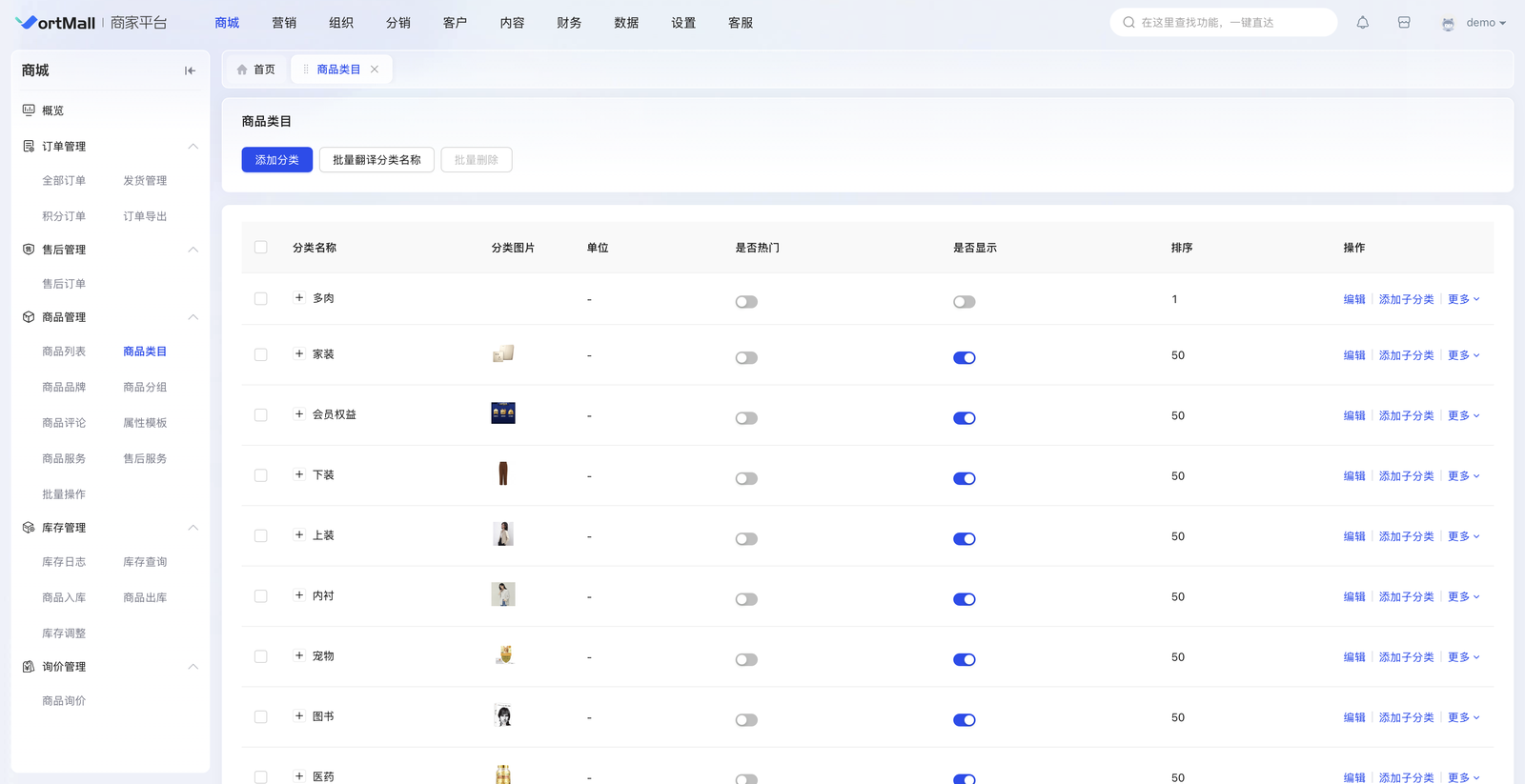This screenshot has width=1525, height=784.
Task: Enable the 是否显示 toggle for 多肉
Action: (x=964, y=302)
